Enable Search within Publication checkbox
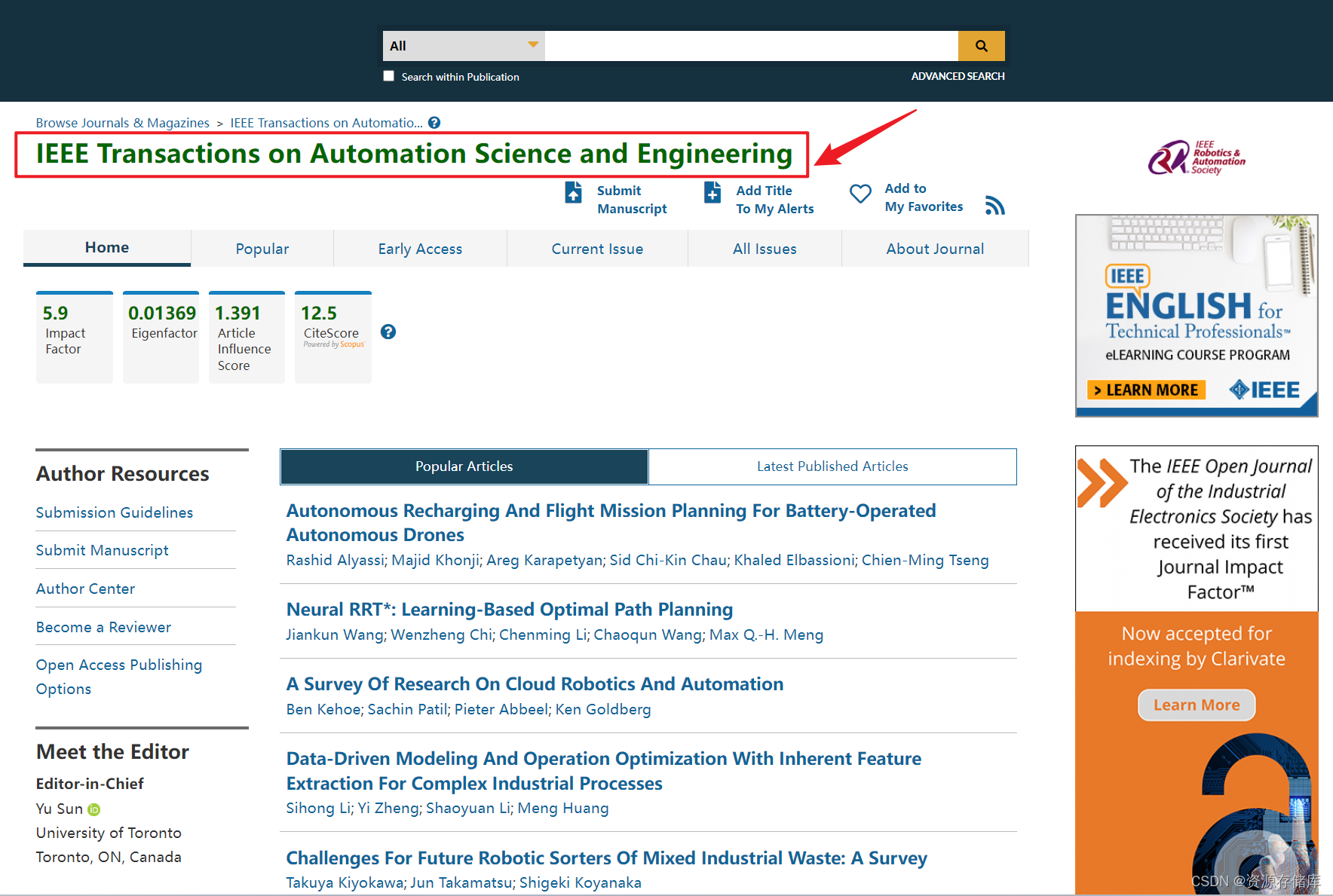Viewport: 1333px width, 896px height. 388,76
